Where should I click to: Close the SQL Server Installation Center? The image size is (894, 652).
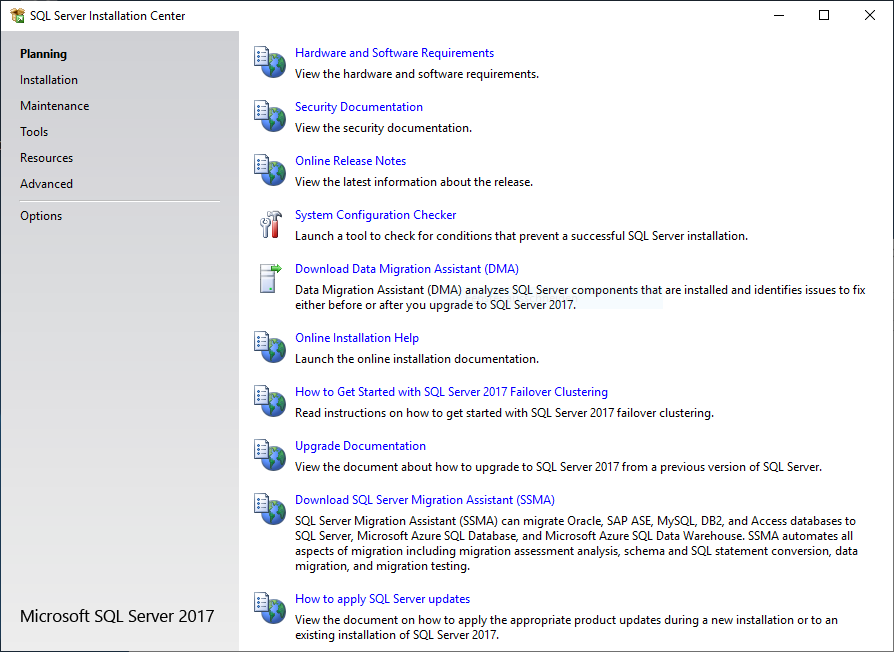[869, 15]
